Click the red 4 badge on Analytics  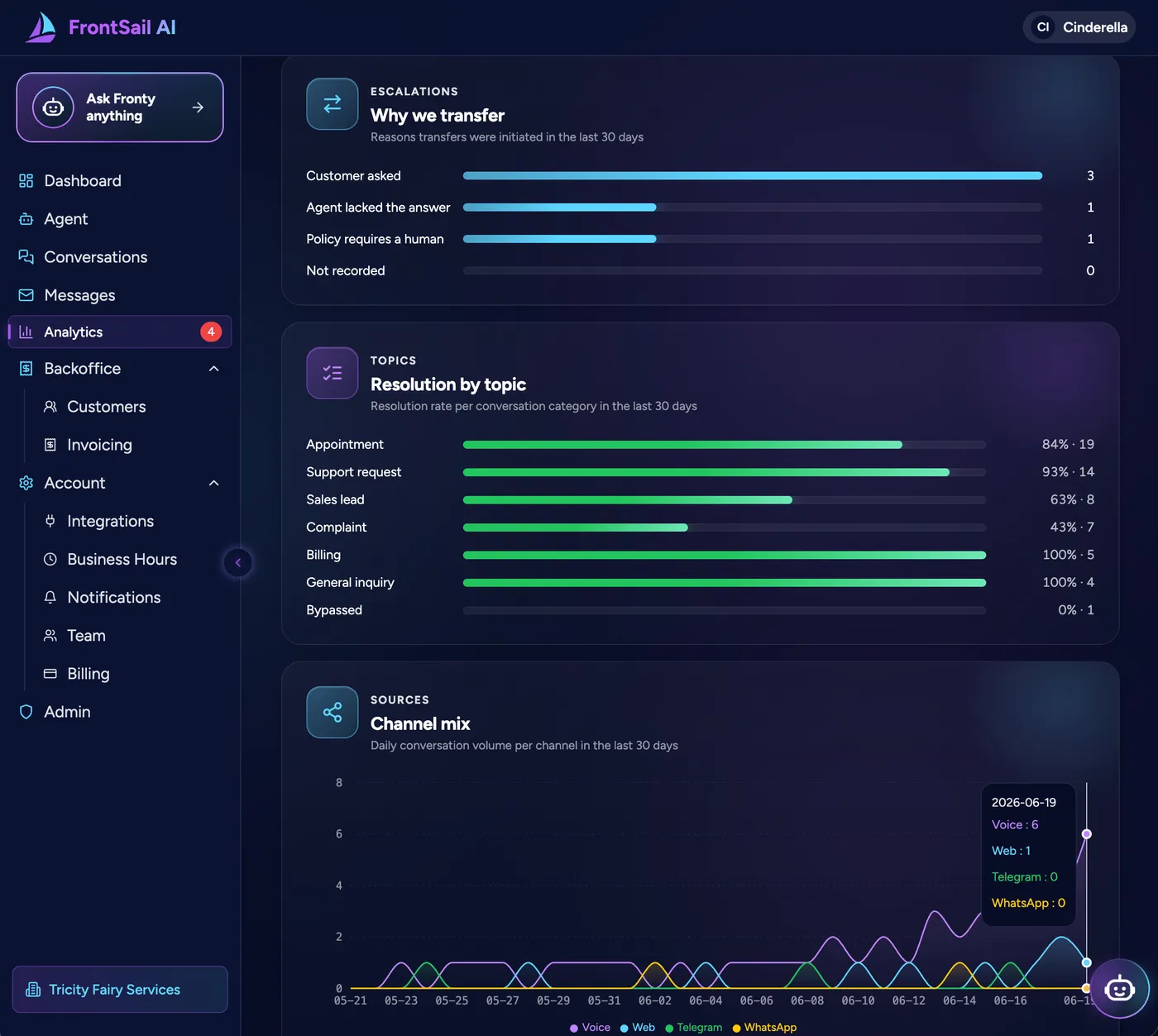coord(211,332)
